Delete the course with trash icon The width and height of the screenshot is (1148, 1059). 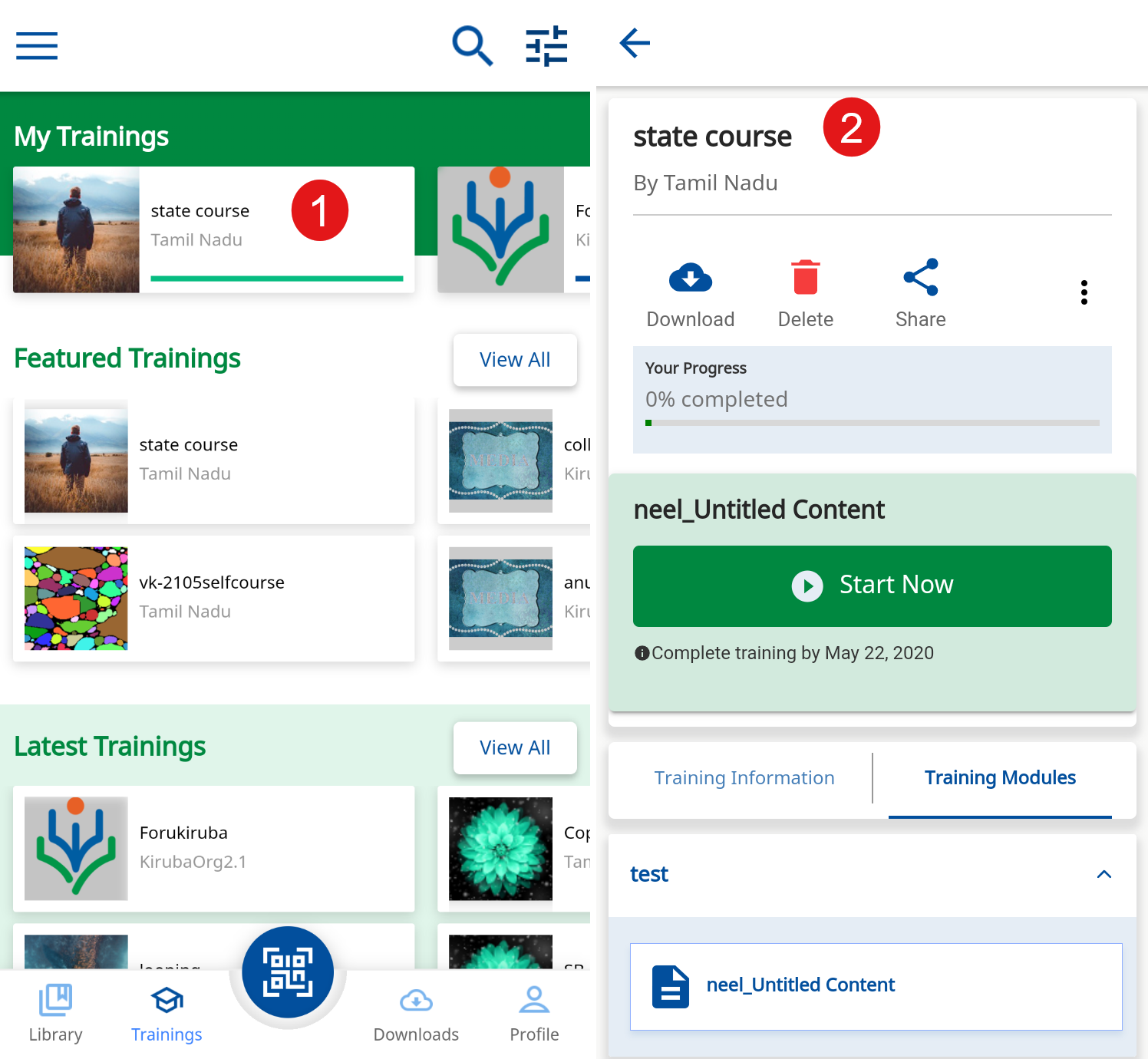coord(805,293)
